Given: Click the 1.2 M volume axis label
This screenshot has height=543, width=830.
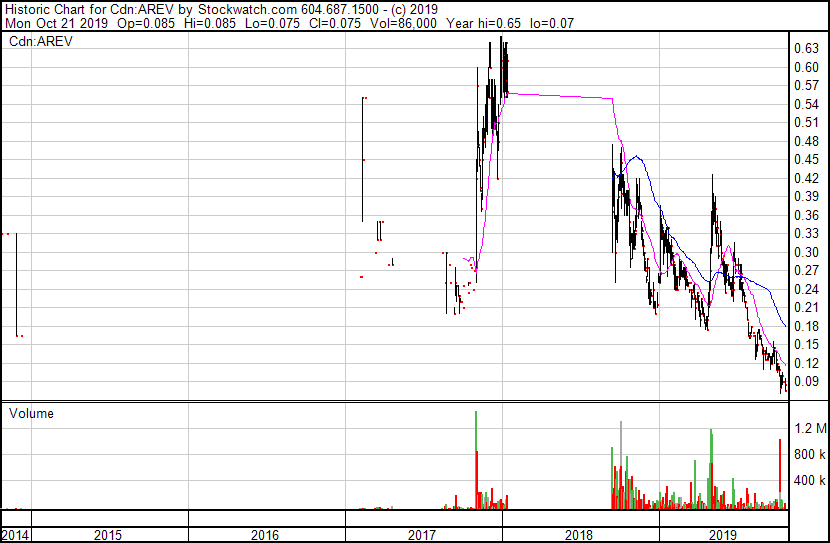Looking at the screenshot, I should 810,428.
